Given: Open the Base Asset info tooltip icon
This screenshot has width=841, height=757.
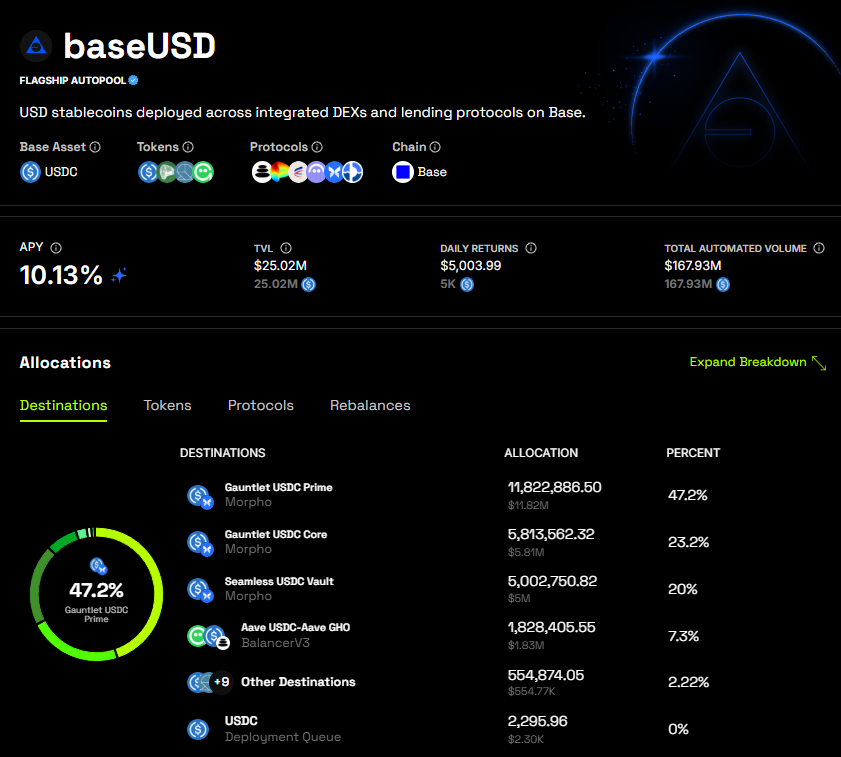Looking at the screenshot, I should [95, 147].
